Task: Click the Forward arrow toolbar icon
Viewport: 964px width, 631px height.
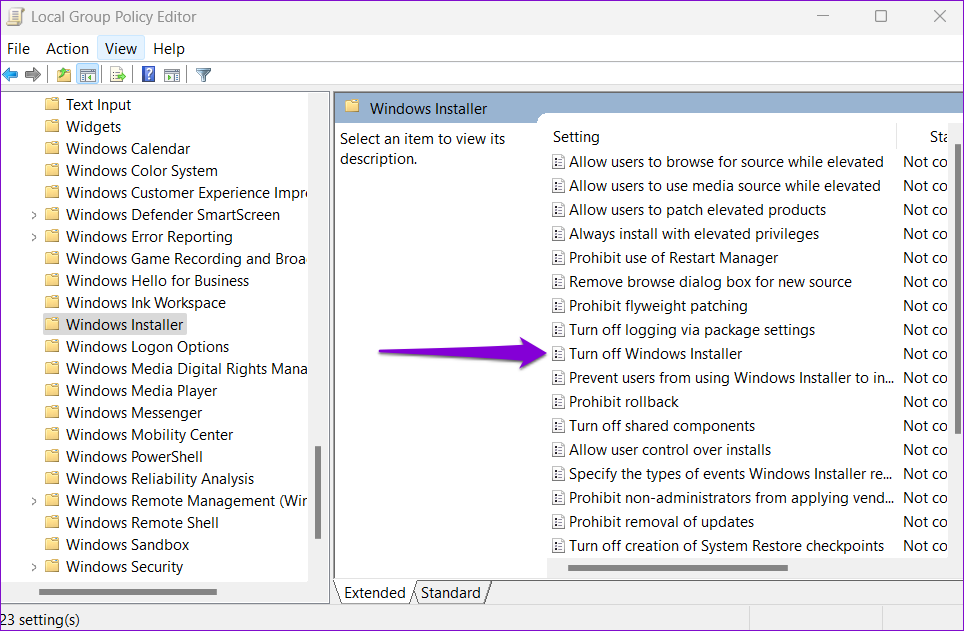Action: tap(33, 75)
